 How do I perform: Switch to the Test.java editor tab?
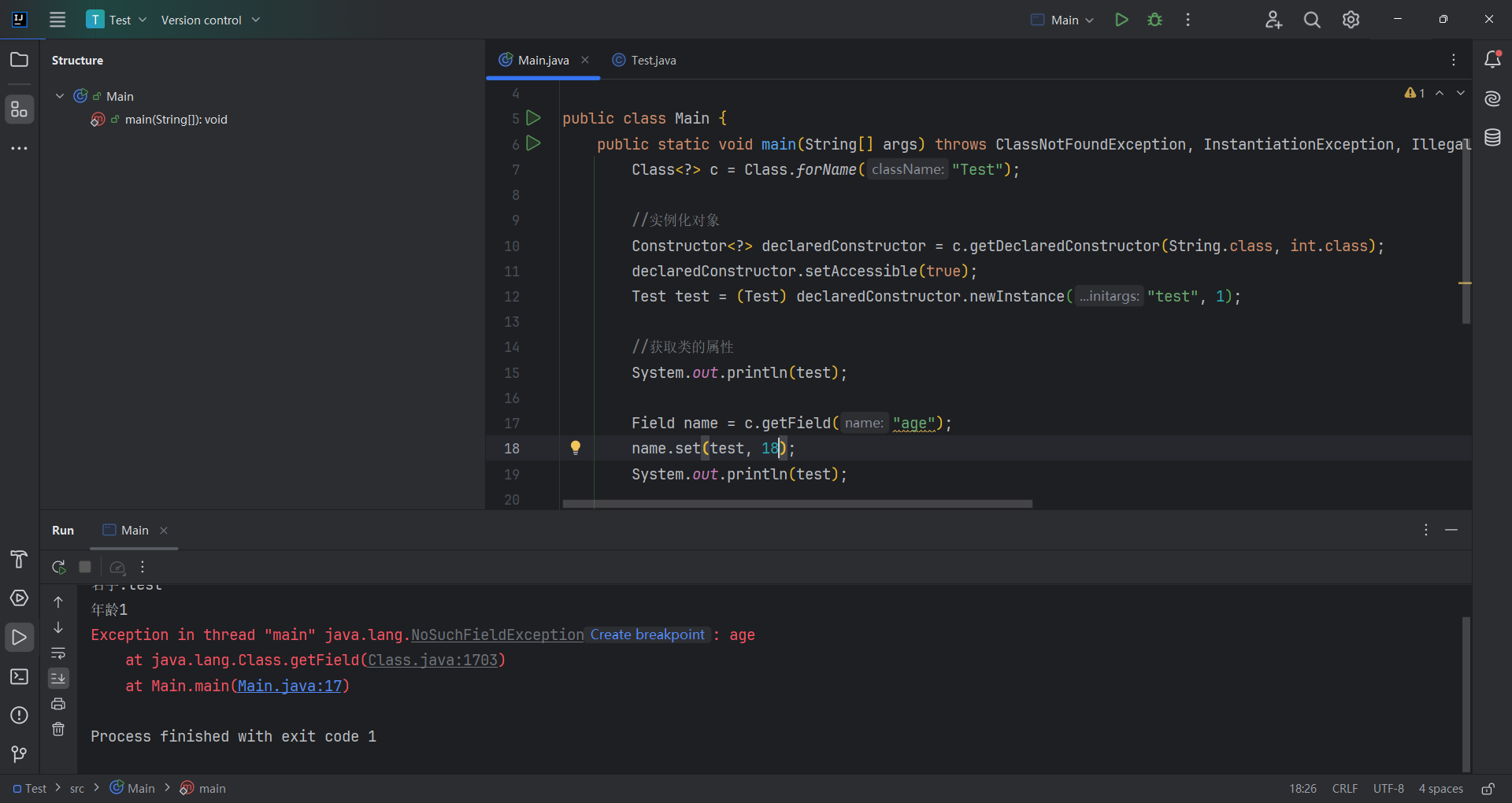[x=644, y=60]
